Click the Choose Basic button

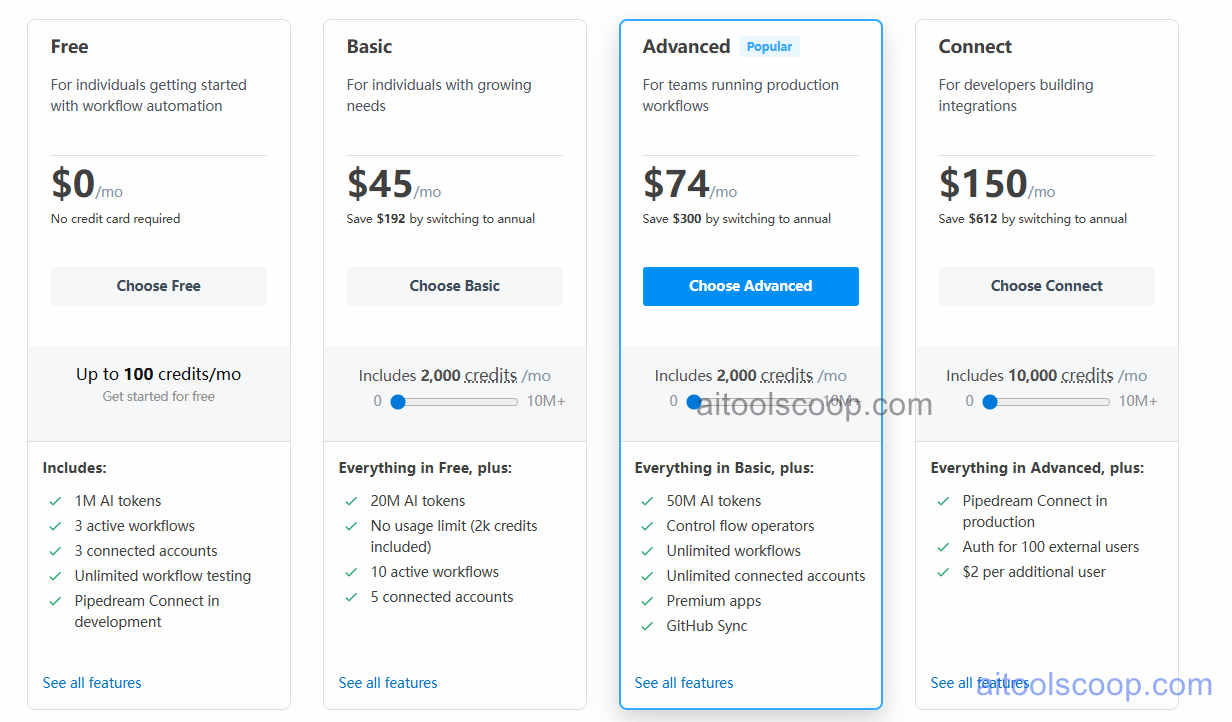[454, 286]
